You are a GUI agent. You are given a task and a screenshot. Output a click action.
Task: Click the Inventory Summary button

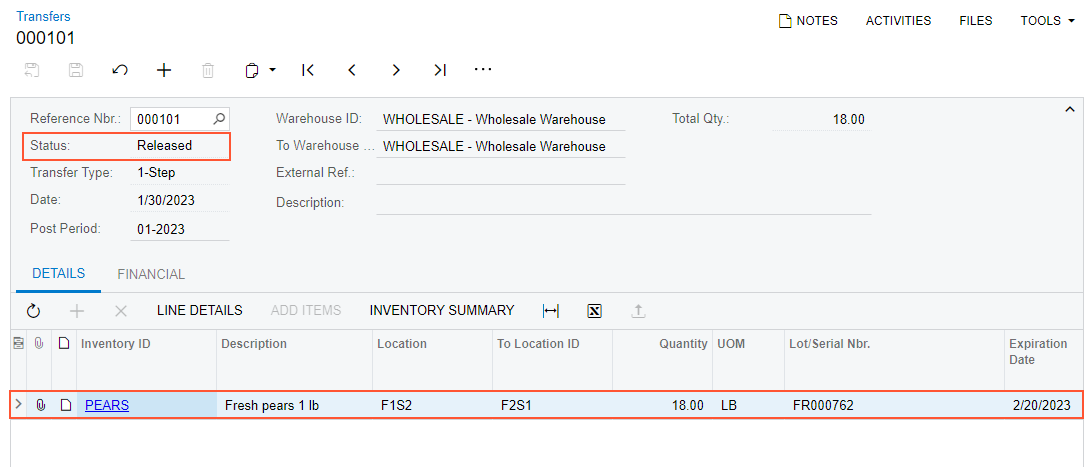(442, 311)
